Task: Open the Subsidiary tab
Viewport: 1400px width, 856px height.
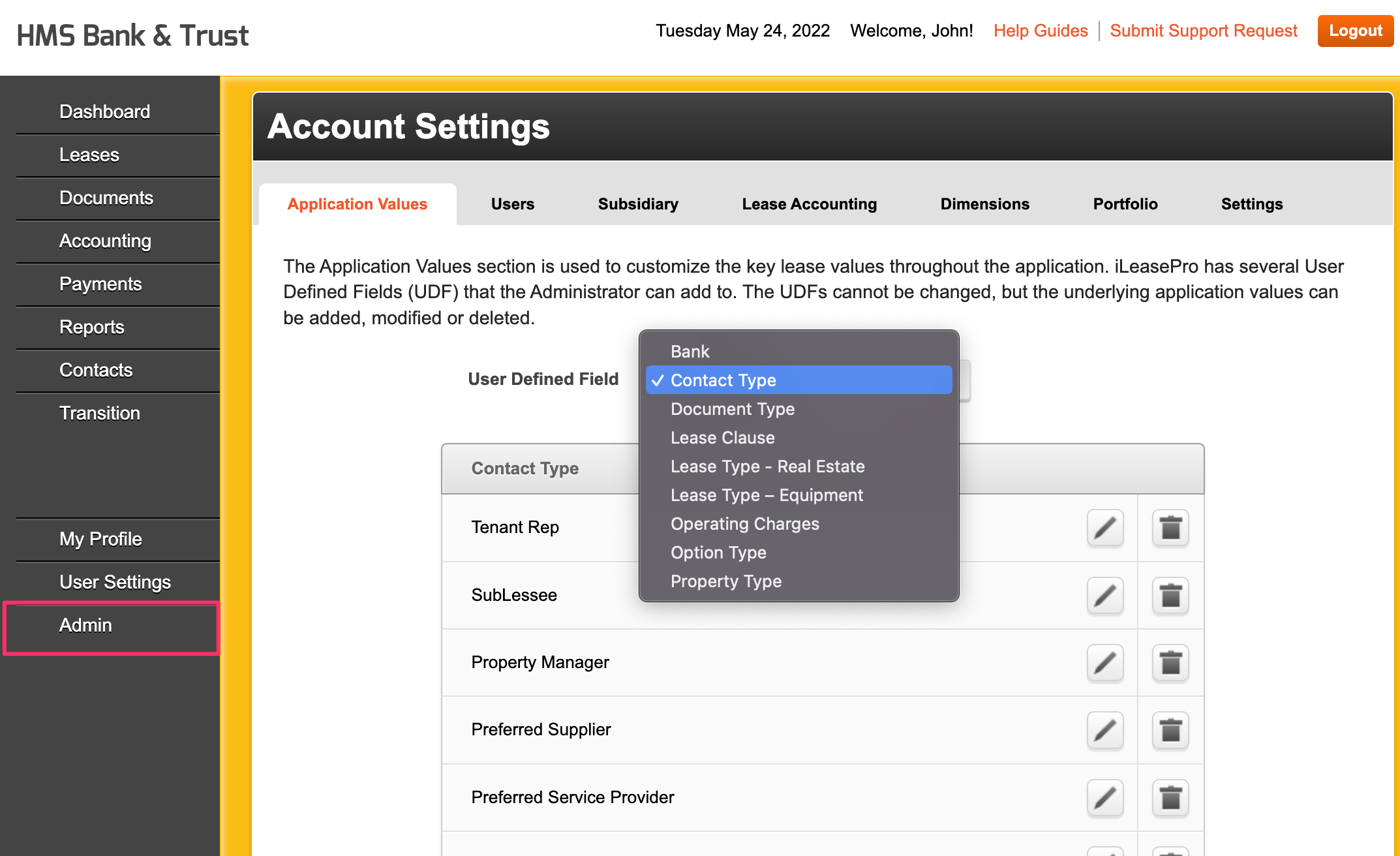Action: 637,204
